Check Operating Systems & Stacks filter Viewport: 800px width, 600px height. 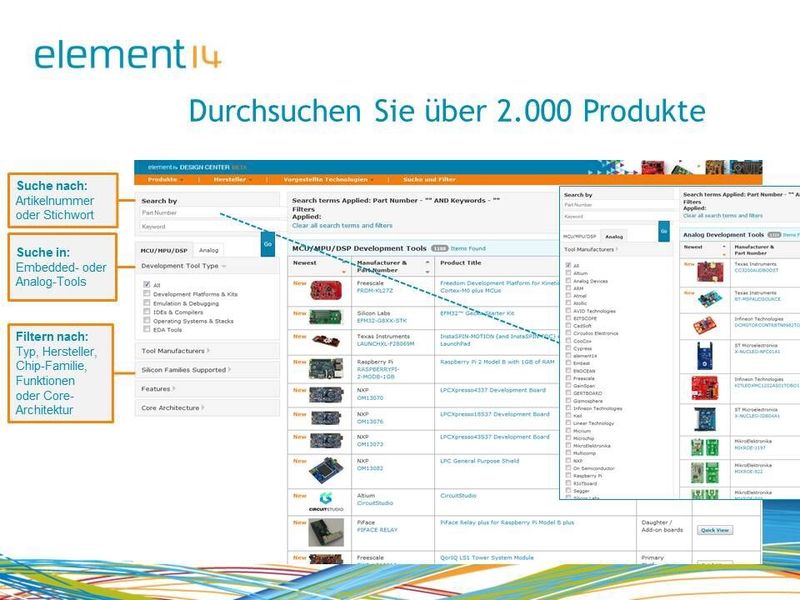[x=147, y=320]
